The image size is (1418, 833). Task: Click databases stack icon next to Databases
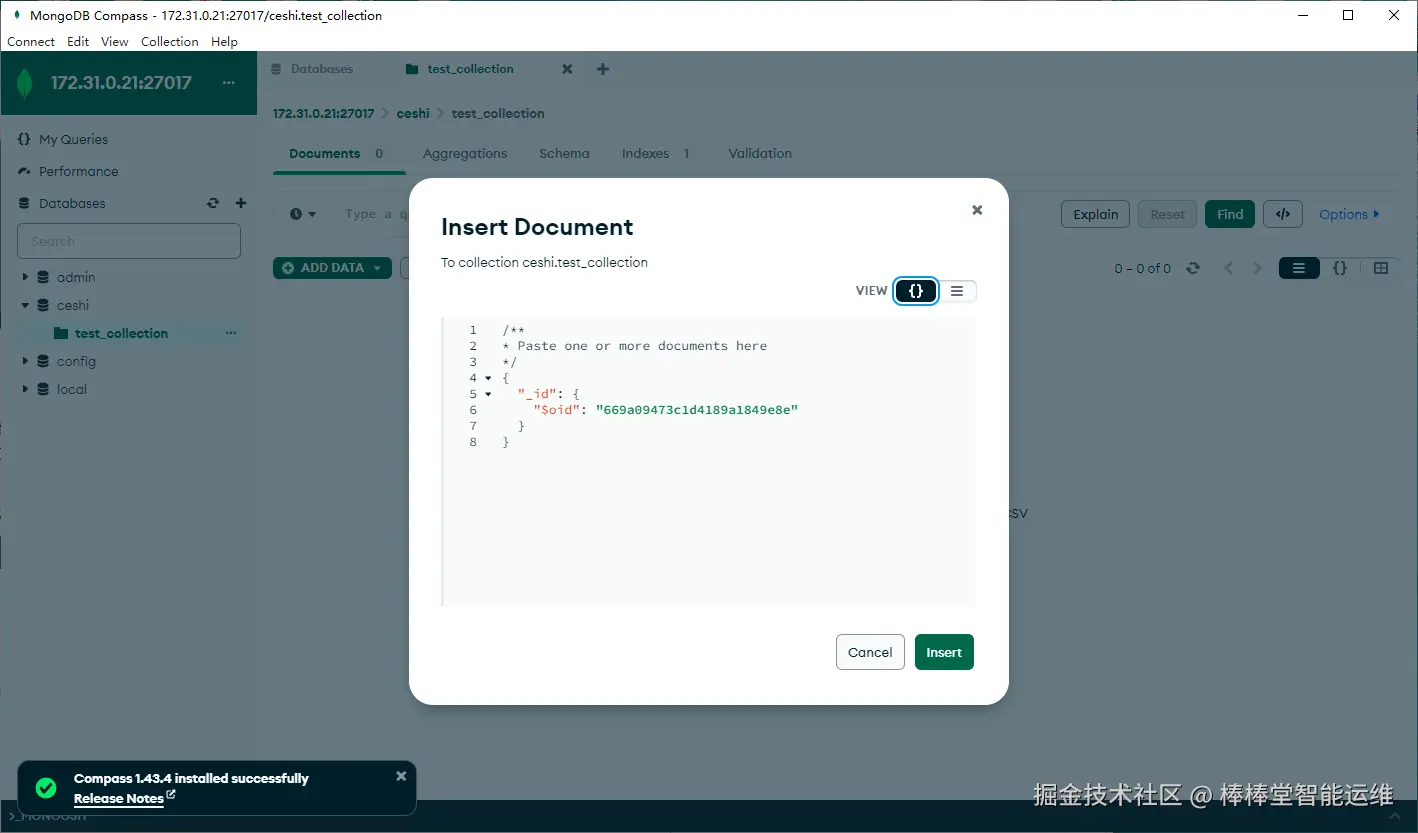tap(25, 203)
